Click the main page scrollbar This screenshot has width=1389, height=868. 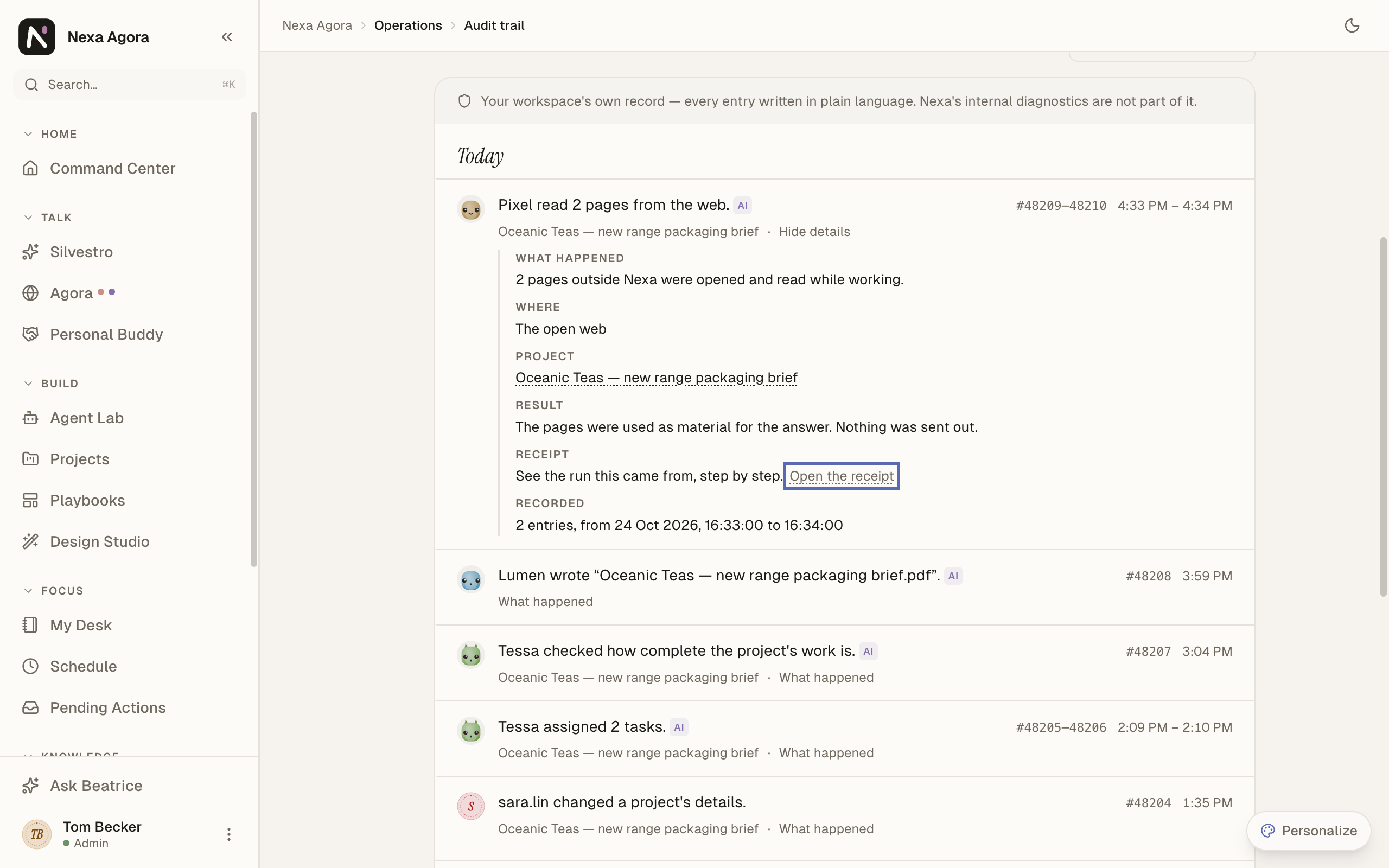[x=1383, y=417]
